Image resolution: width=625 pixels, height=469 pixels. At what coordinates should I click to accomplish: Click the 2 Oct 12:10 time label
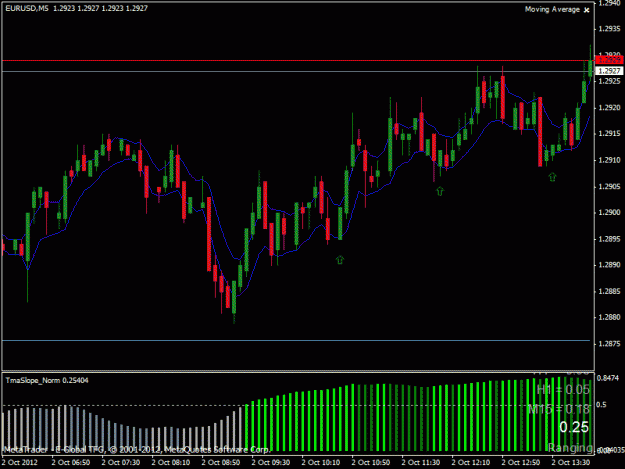pyautogui.click(x=470, y=463)
